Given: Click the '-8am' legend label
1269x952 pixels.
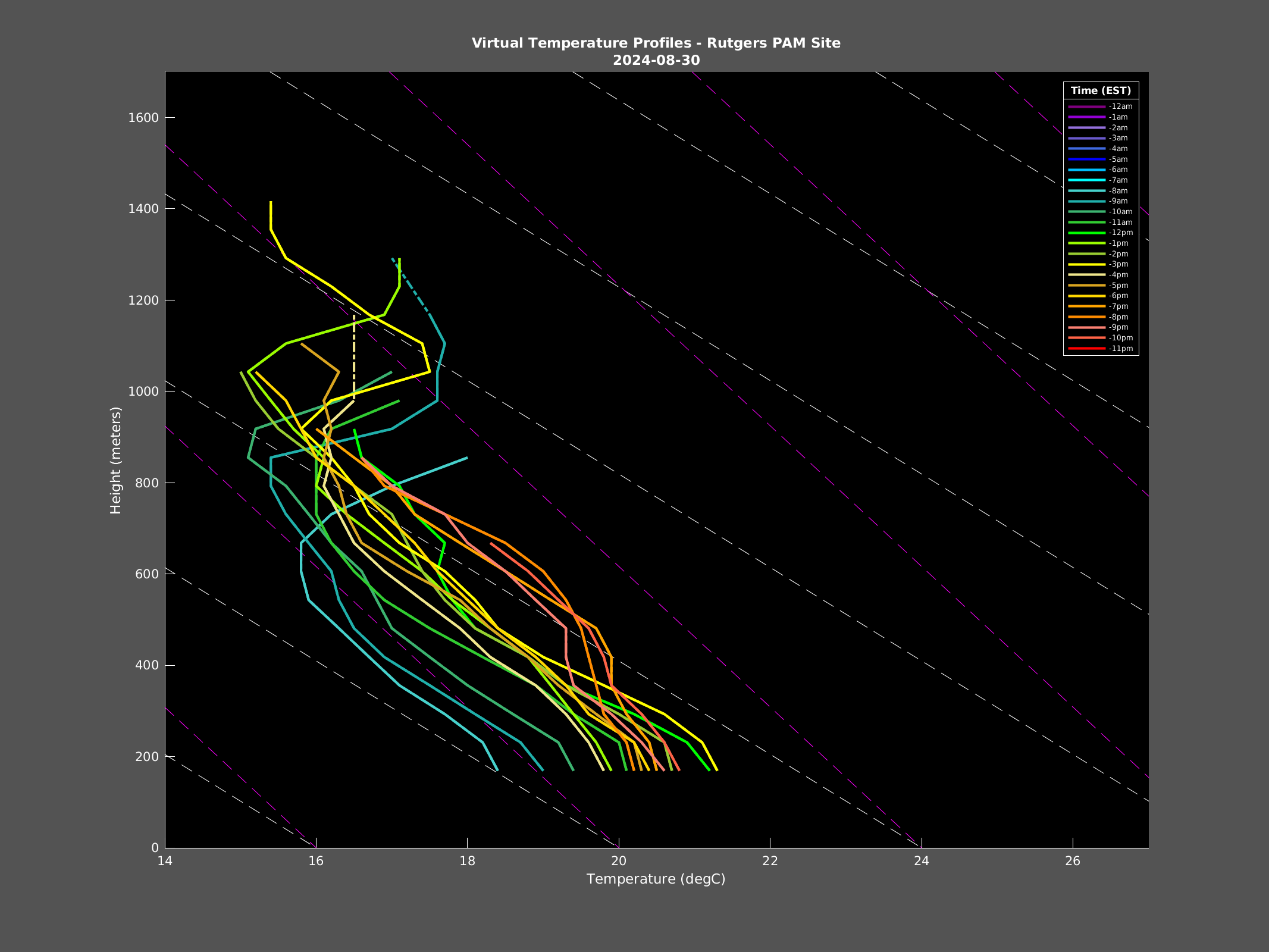Looking at the screenshot, I should 1118,191.
